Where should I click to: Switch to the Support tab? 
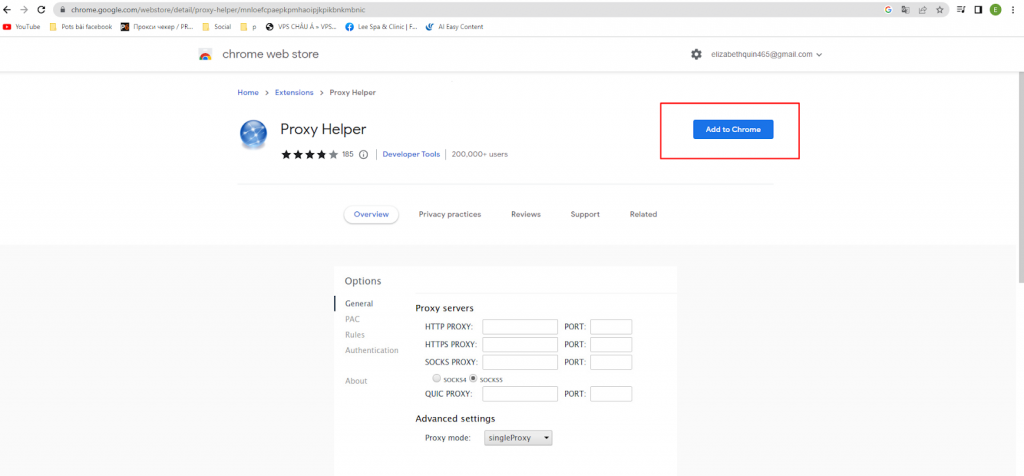tap(585, 214)
